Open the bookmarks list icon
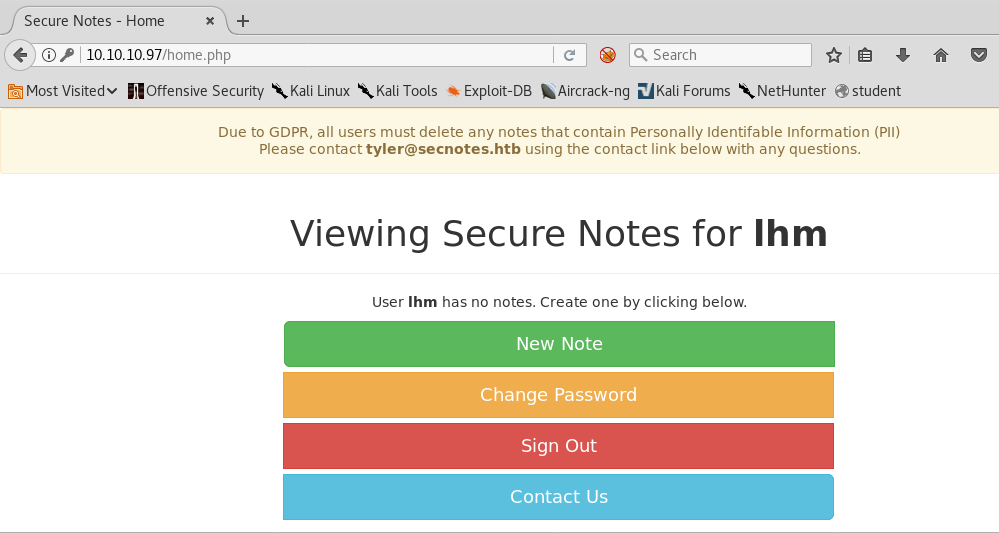999x533 pixels. (866, 55)
